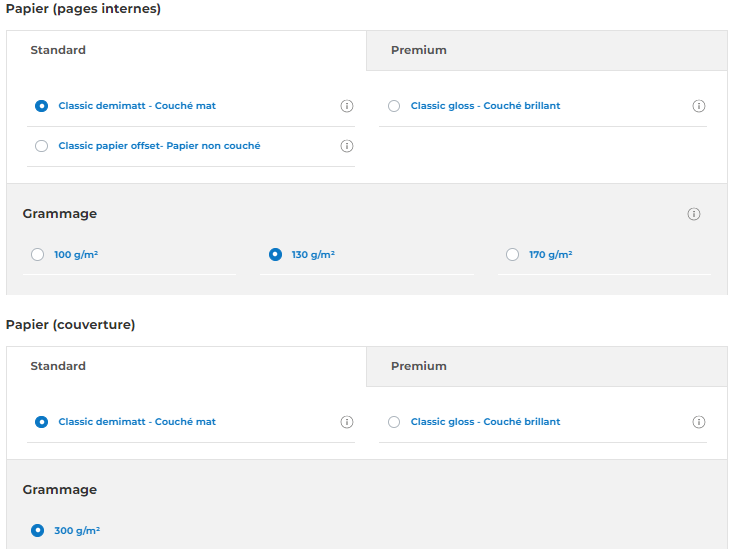Choose the 170 g/m² grammage option
This screenshot has height=549, width=737.
pyautogui.click(x=512, y=255)
